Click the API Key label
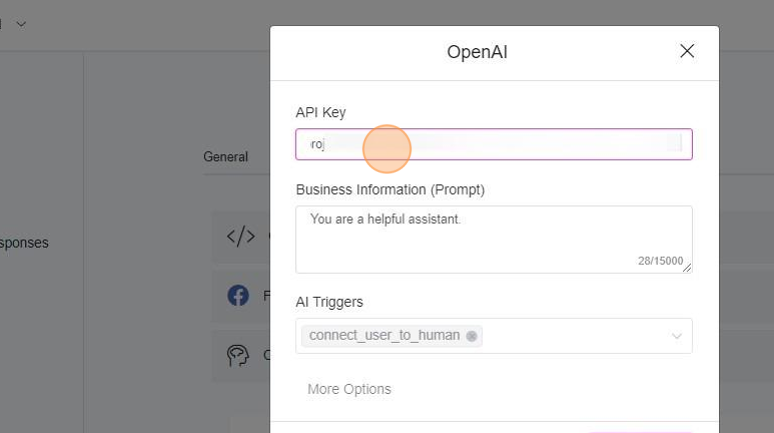Screen dimensions: 774x433 point(320,112)
